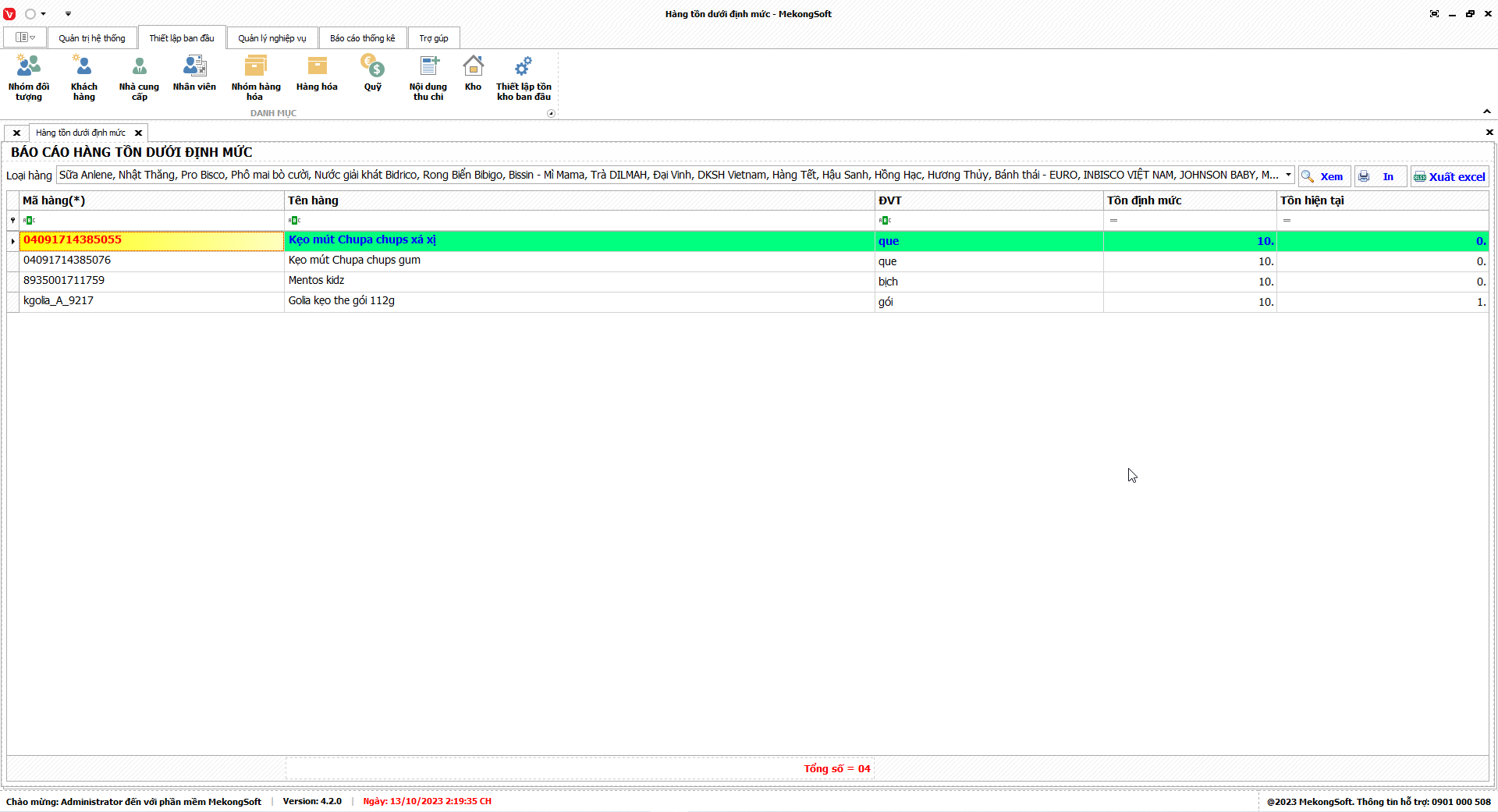Open Quỹ fund management

point(373,74)
